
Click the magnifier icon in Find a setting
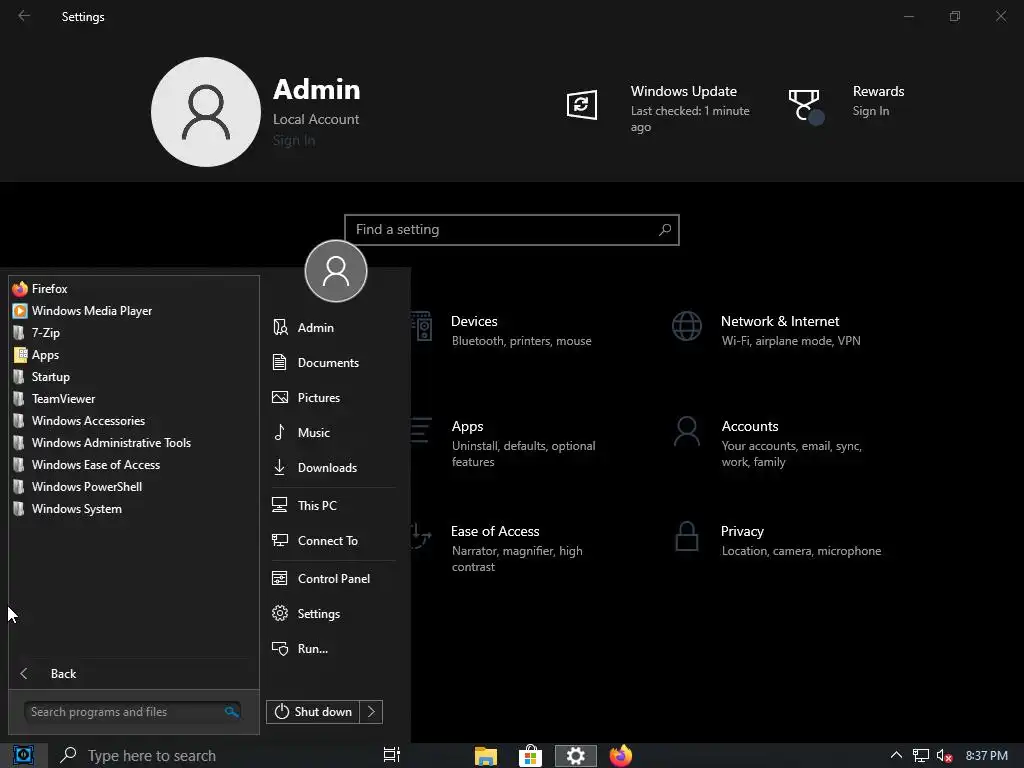[x=665, y=230]
